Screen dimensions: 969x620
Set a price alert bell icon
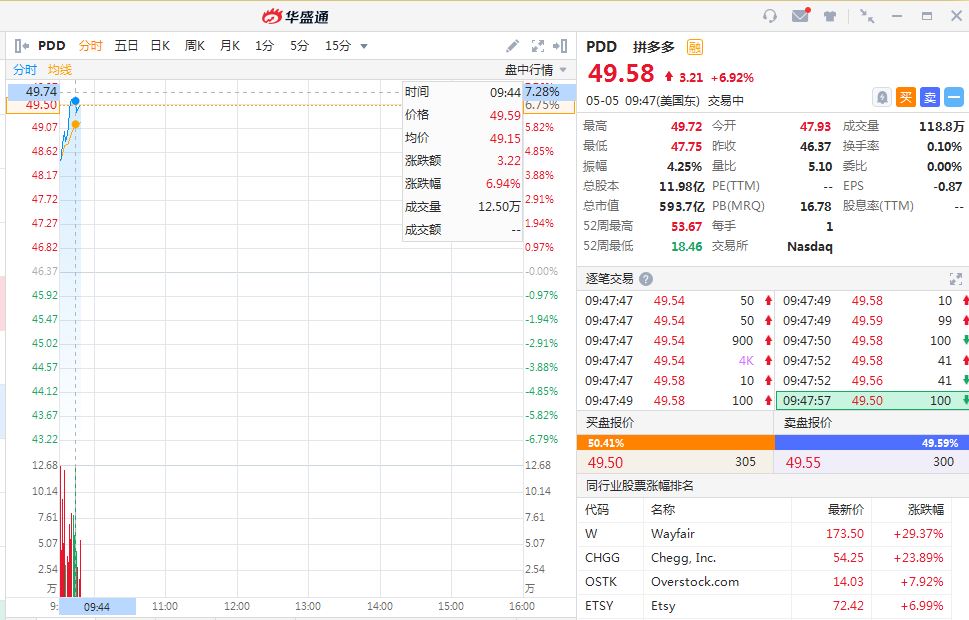882,97
